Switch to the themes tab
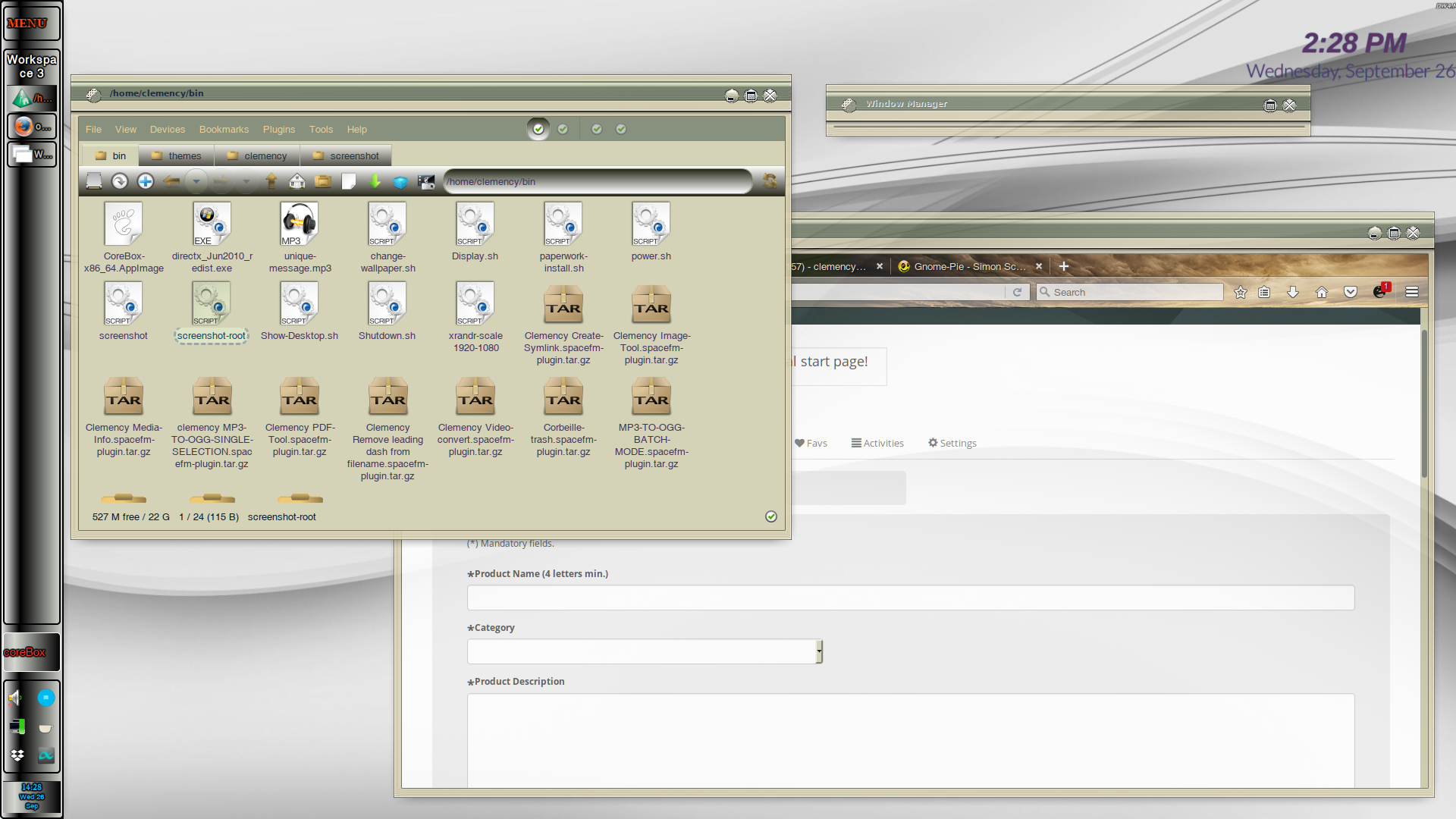 (x=177, y=155)
